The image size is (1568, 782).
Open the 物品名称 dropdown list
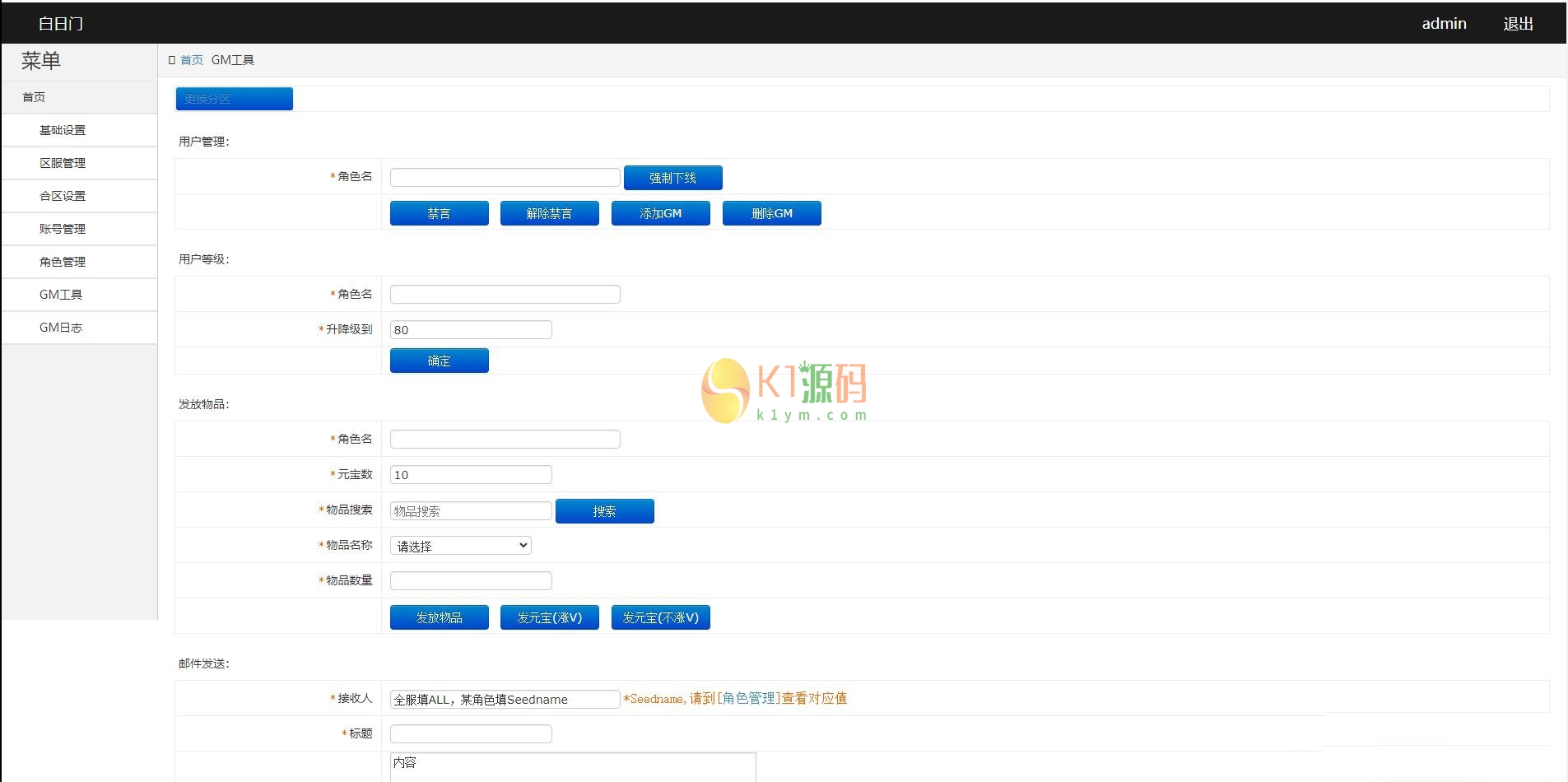(460, 546)
